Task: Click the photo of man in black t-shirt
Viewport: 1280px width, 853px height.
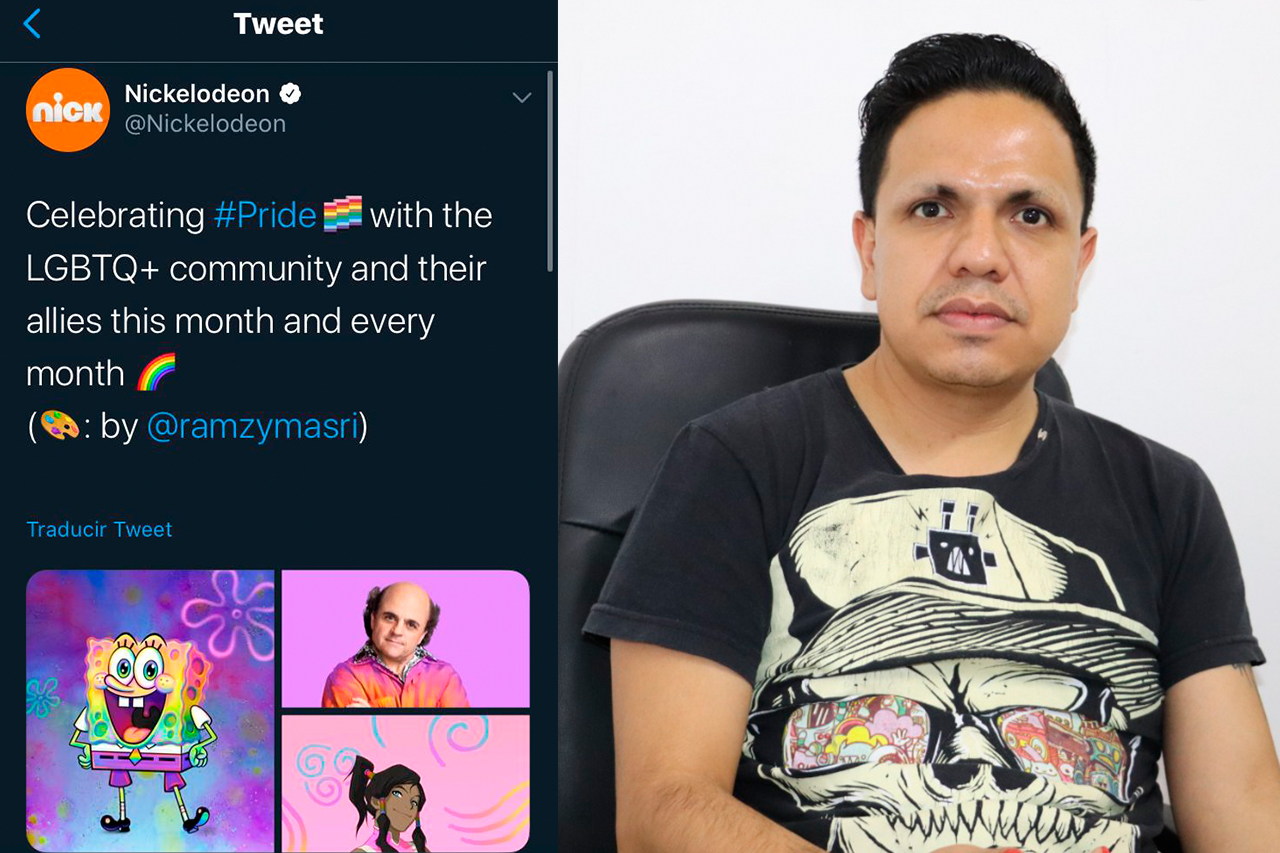Action: pos(919,426)
